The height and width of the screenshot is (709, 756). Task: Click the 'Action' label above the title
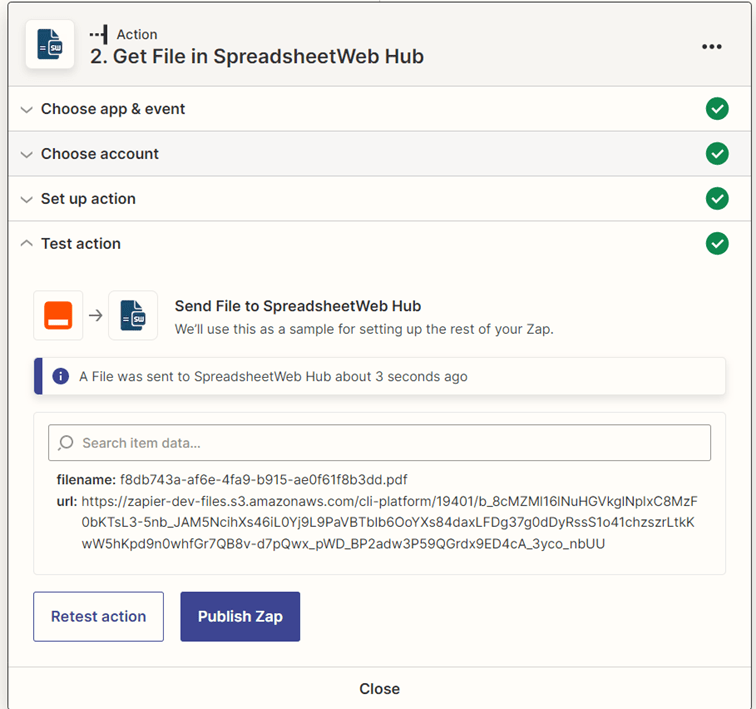[x=137, y=35]
